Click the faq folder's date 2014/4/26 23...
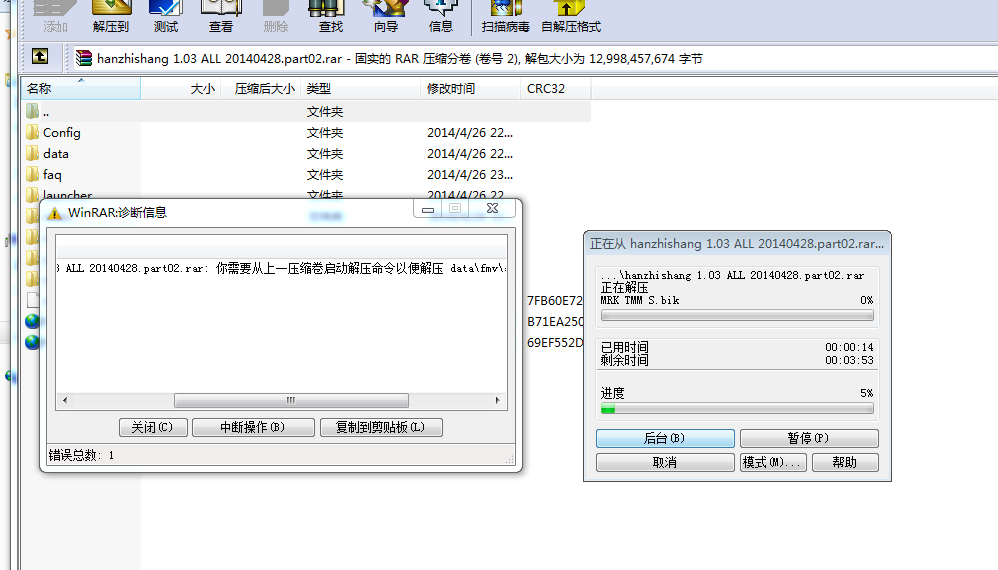 point(470,174)
